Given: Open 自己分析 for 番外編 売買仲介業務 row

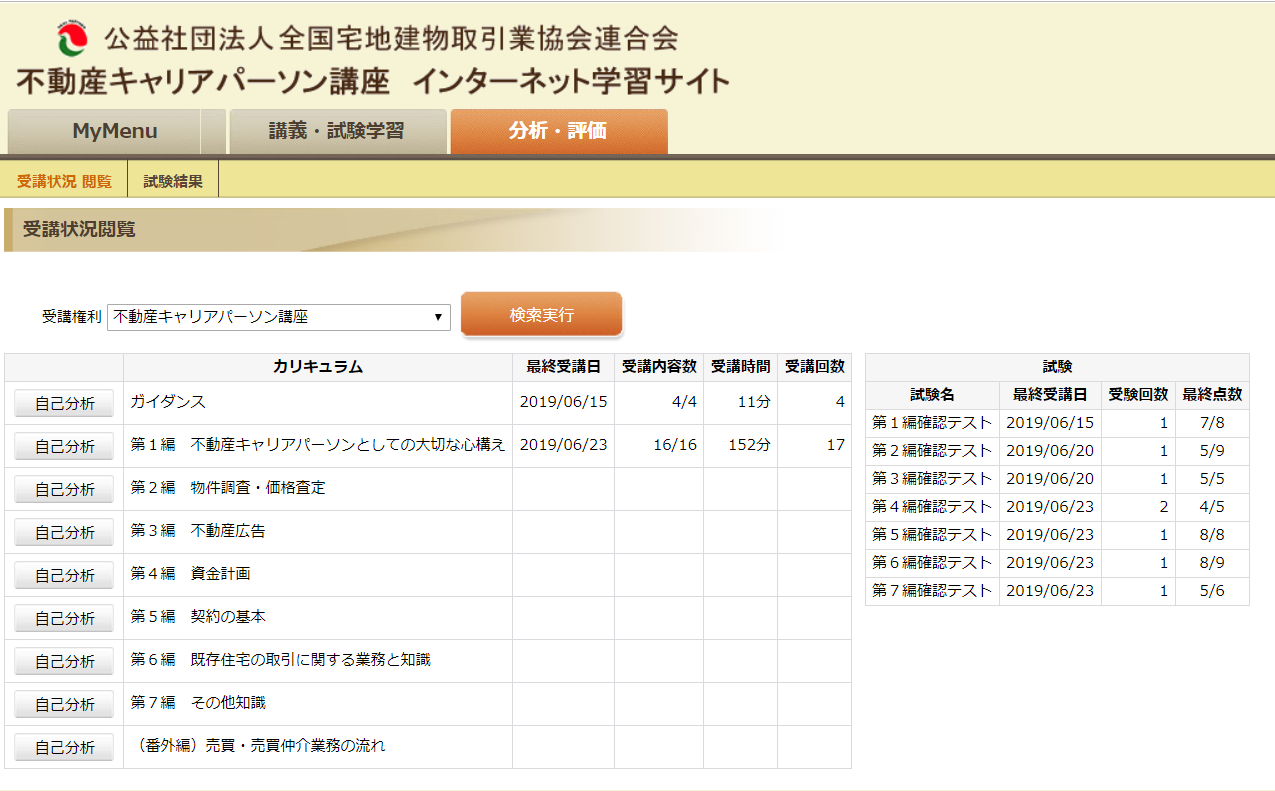Looking at the screenshot, I should [x=64, y=747].
